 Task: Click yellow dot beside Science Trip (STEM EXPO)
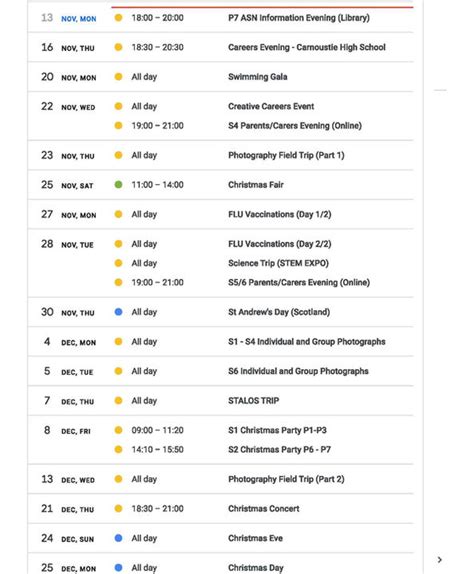pyautogui.click(x=118, y=263)
